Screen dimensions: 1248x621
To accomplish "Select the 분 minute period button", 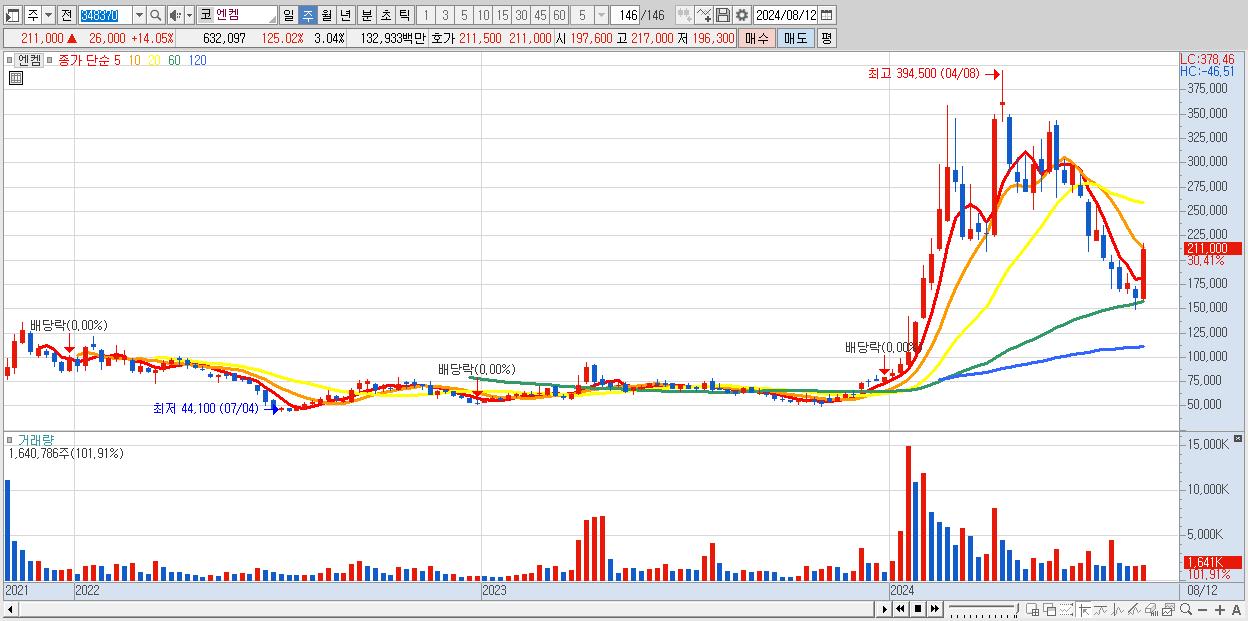I will click(365, 15).
